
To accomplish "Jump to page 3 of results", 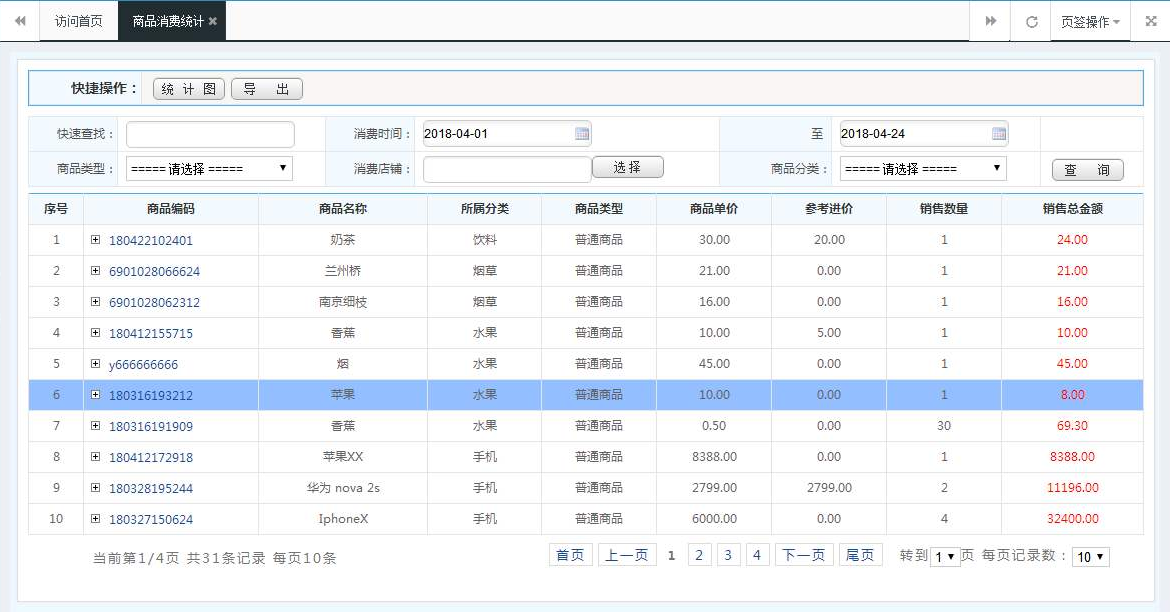I will pos(727,554).
